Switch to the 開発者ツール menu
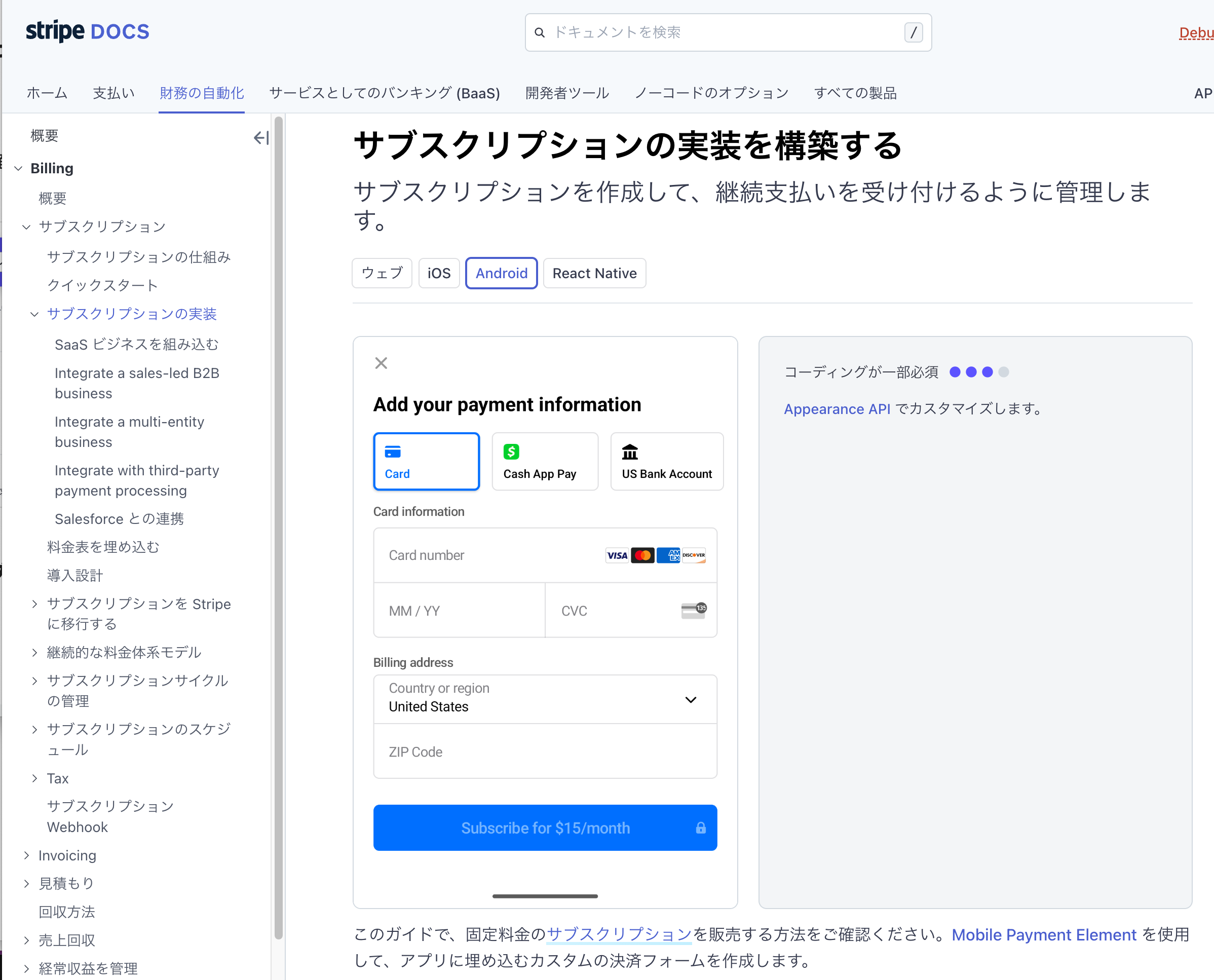1214x980 pixels. [x=566, y=93]
